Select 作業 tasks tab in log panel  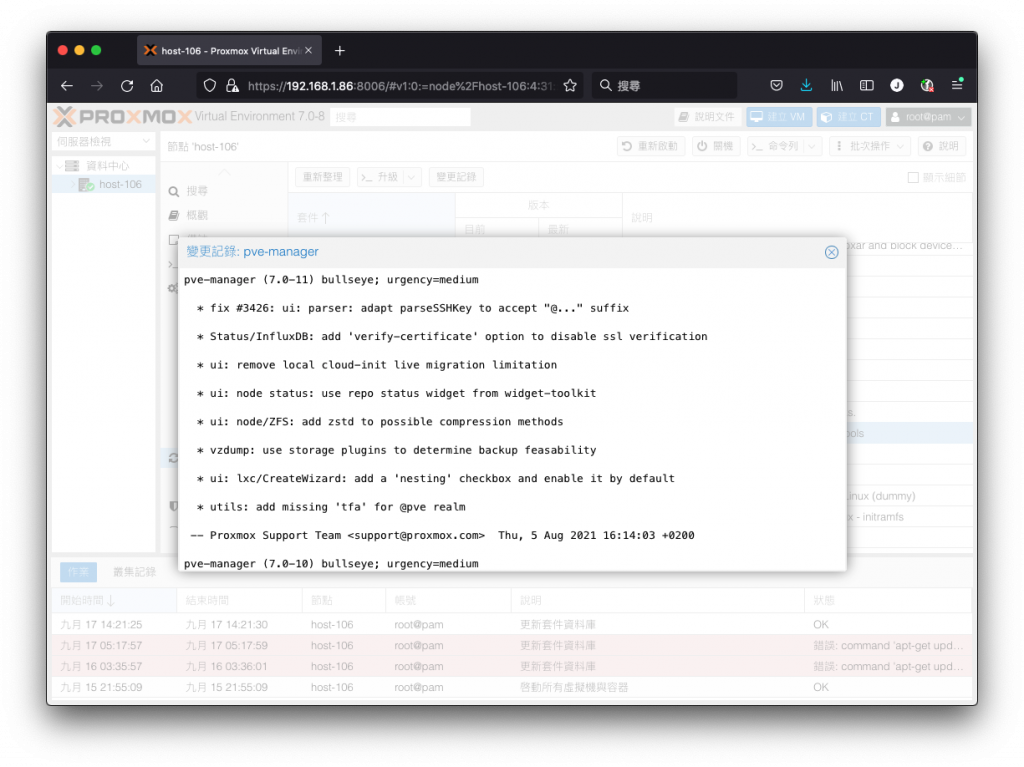[78, 572]
